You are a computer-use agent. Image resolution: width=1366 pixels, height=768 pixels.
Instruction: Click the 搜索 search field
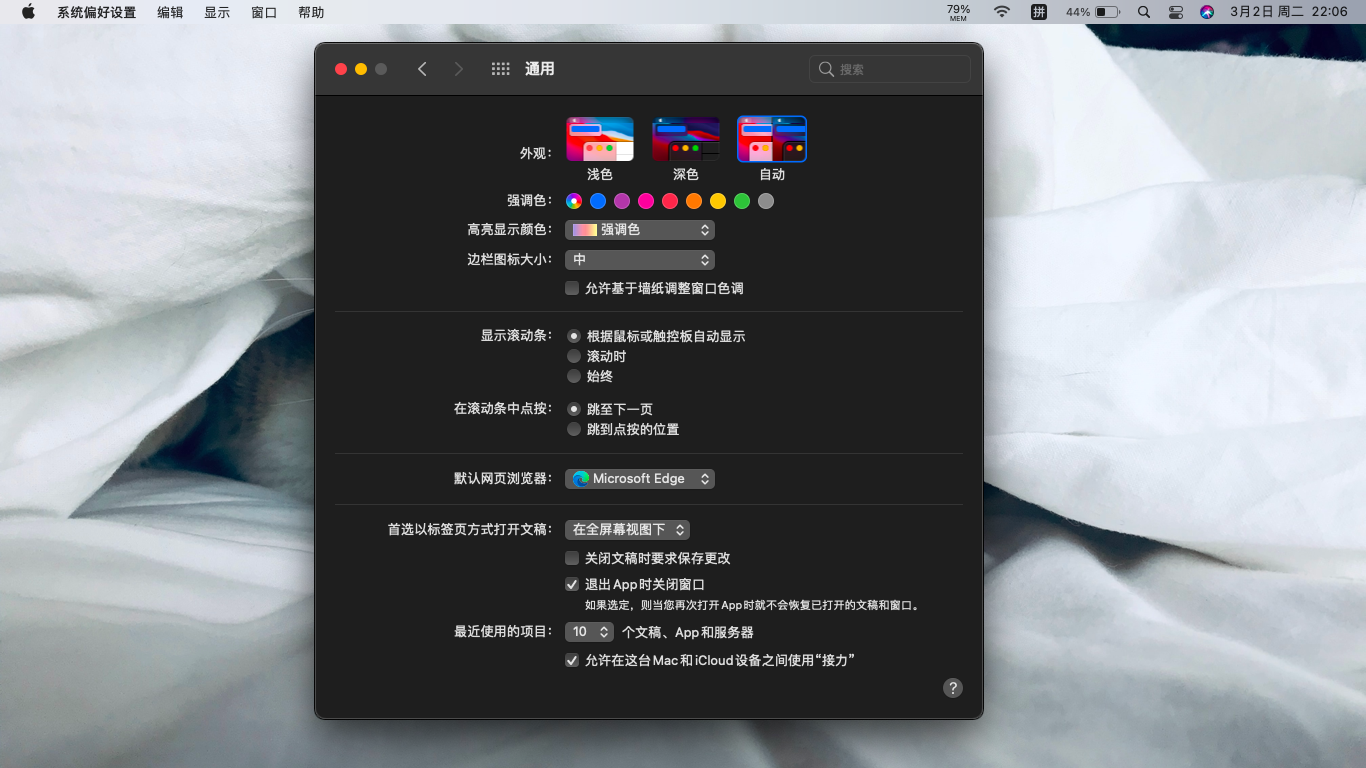click(x=890, y=69)
